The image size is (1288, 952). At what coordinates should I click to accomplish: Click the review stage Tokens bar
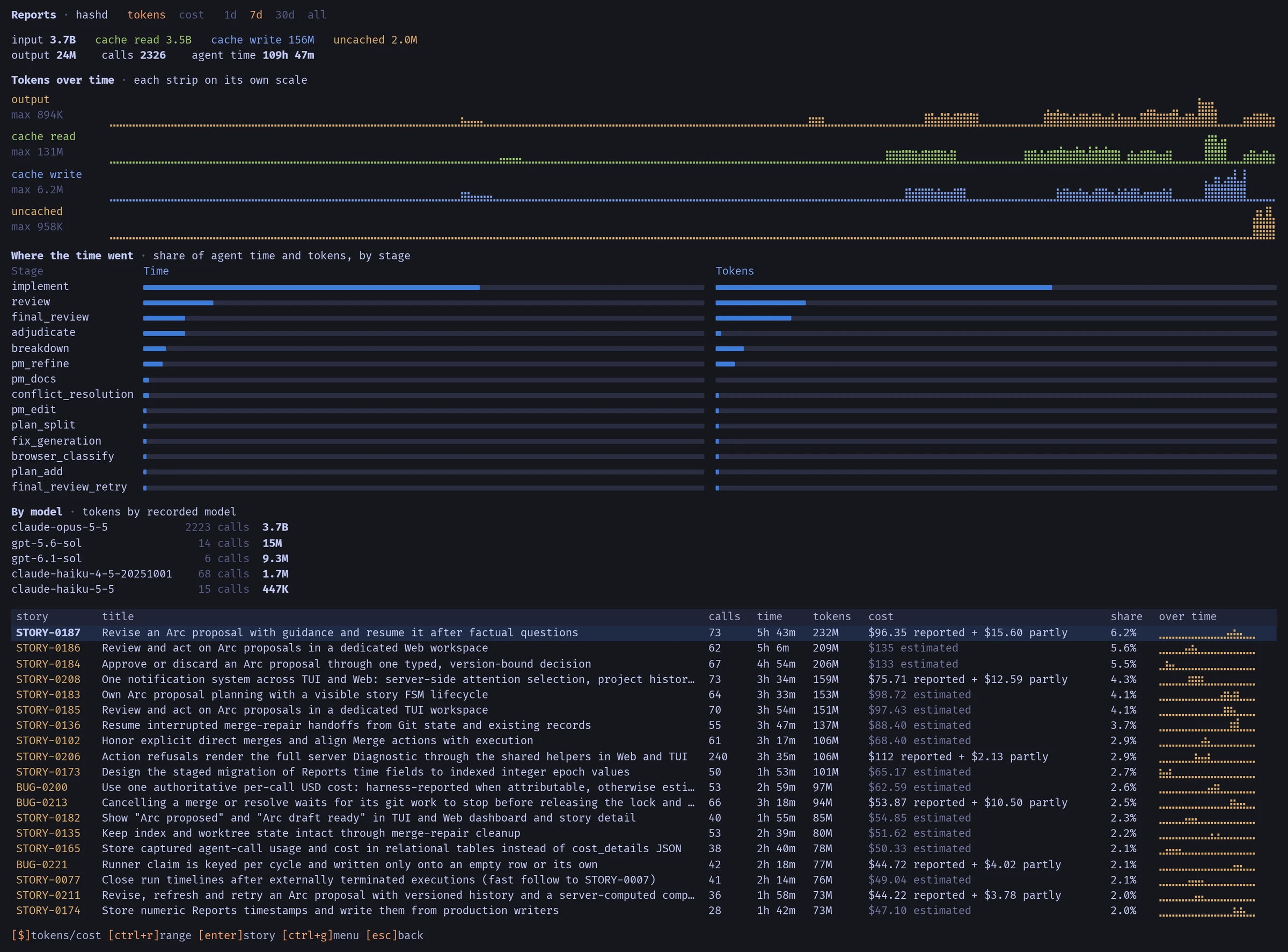pos(996,302)
